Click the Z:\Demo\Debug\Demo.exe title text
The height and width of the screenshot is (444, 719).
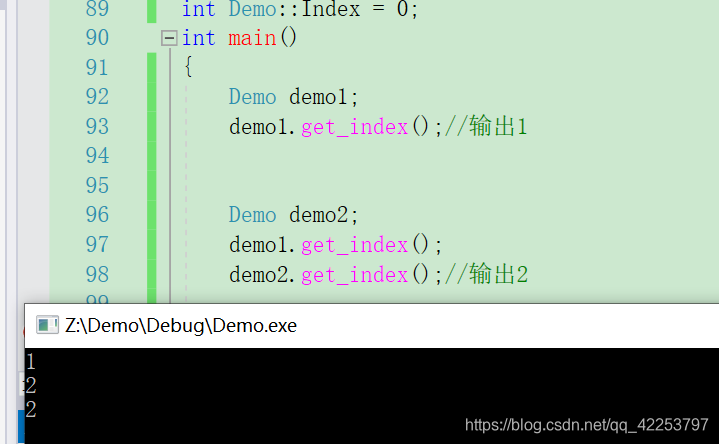coord(181,326)
